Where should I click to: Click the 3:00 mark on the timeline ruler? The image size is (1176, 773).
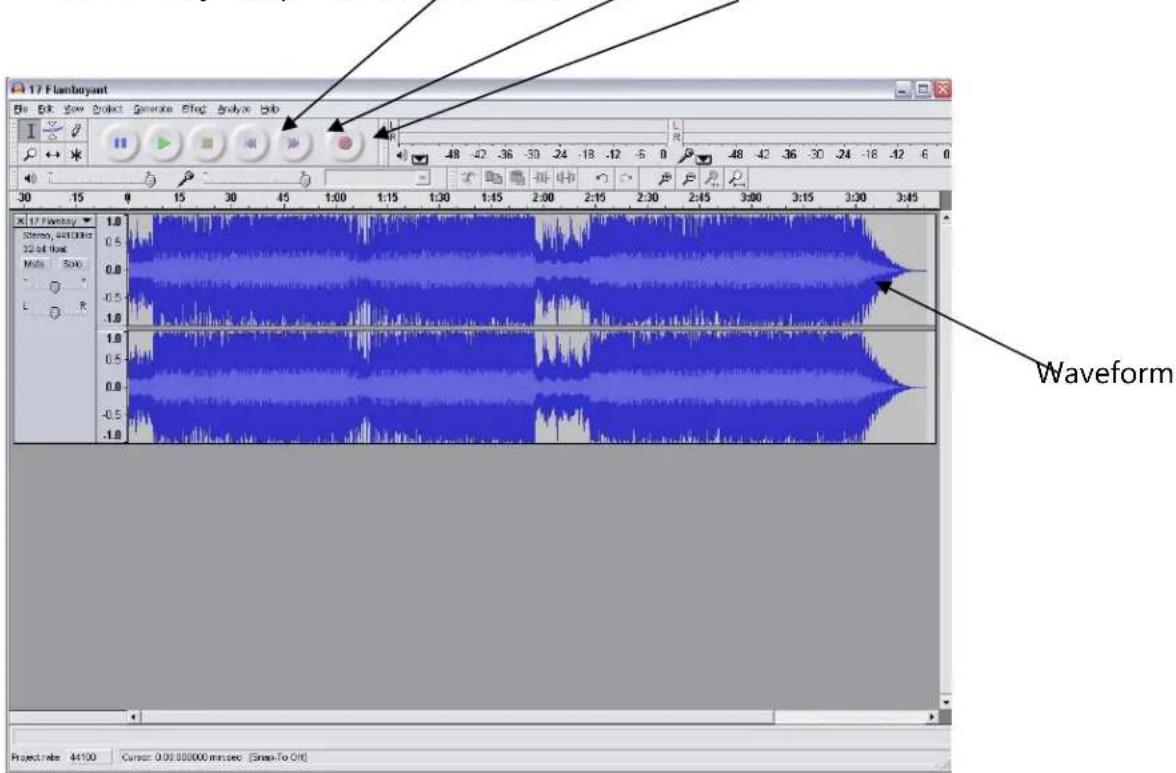click(751, 198)
